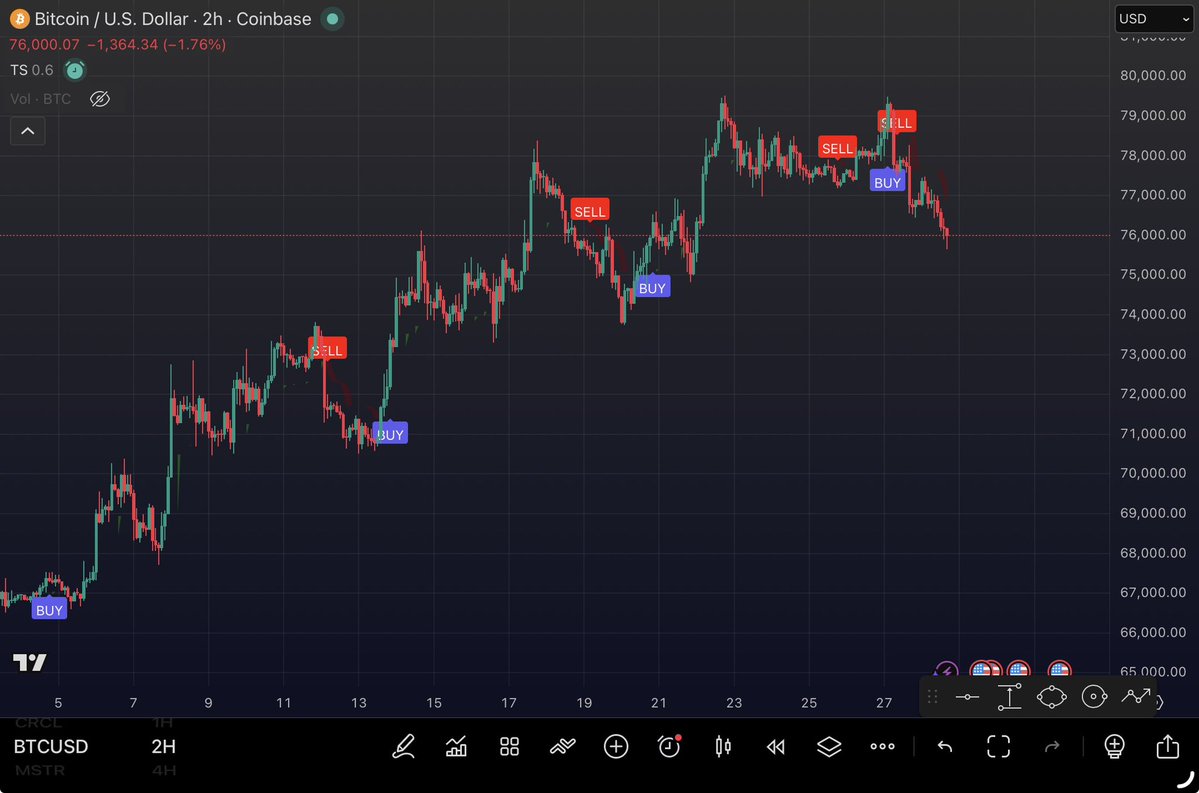Open the object tree layers icon

[x=829, y=746]
